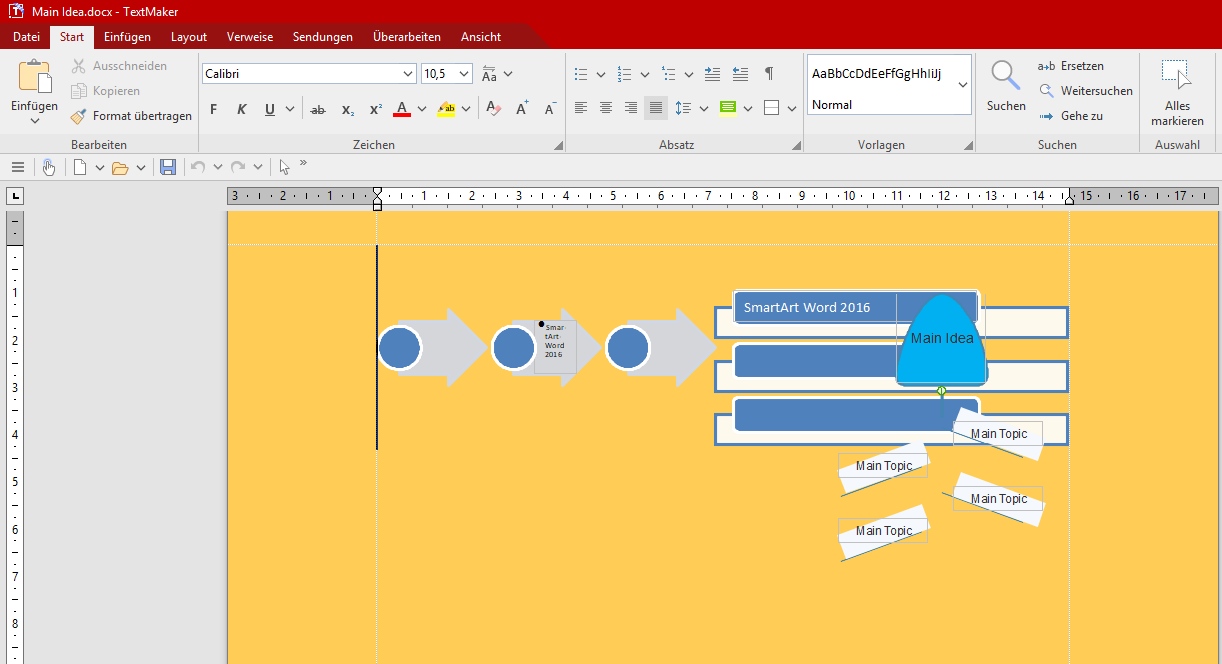Click the Suchen magnifying glass icon
The height and width of the screenshot is (664, 1222).
point(1005,76)
